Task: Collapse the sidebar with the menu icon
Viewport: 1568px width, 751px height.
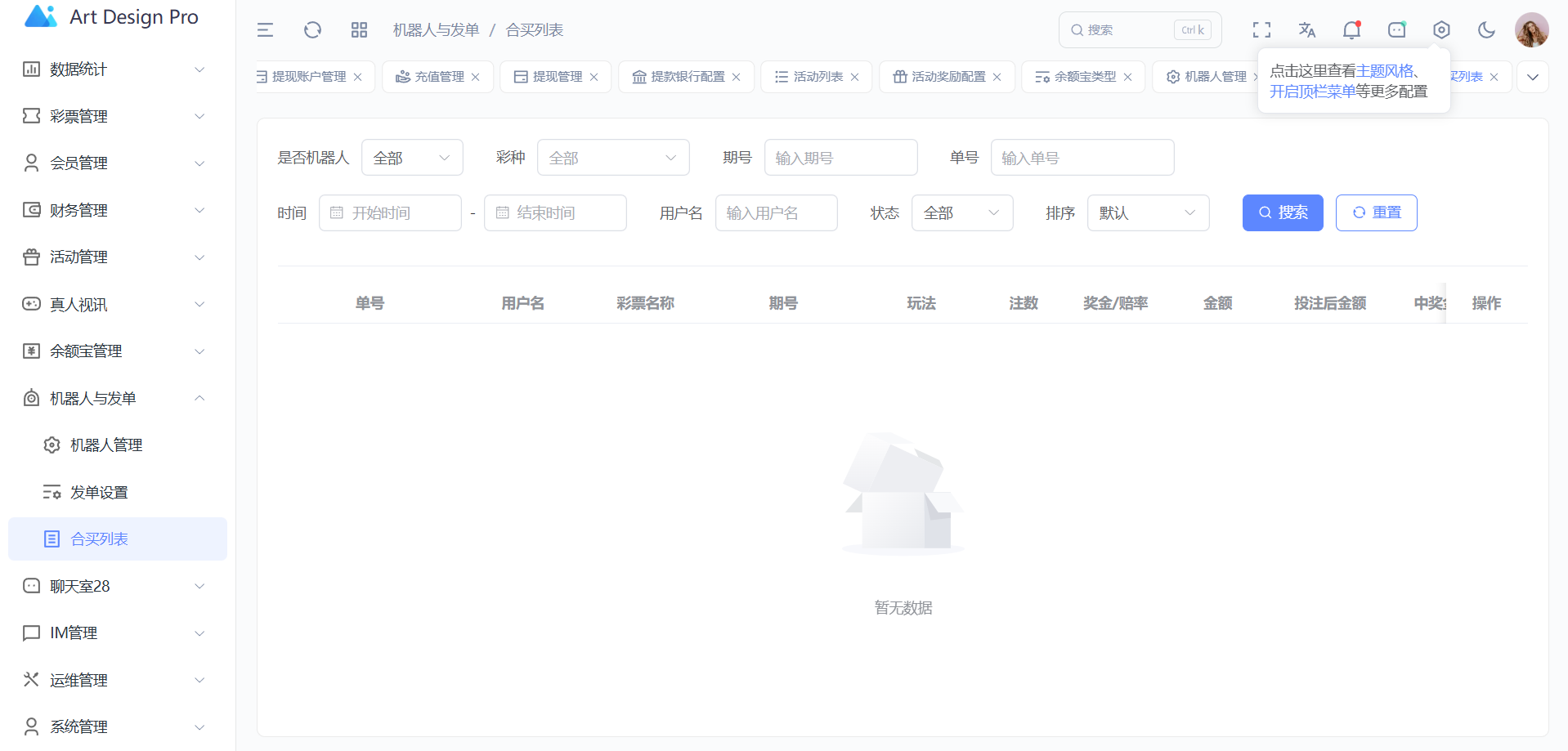Action: point(265,30)
